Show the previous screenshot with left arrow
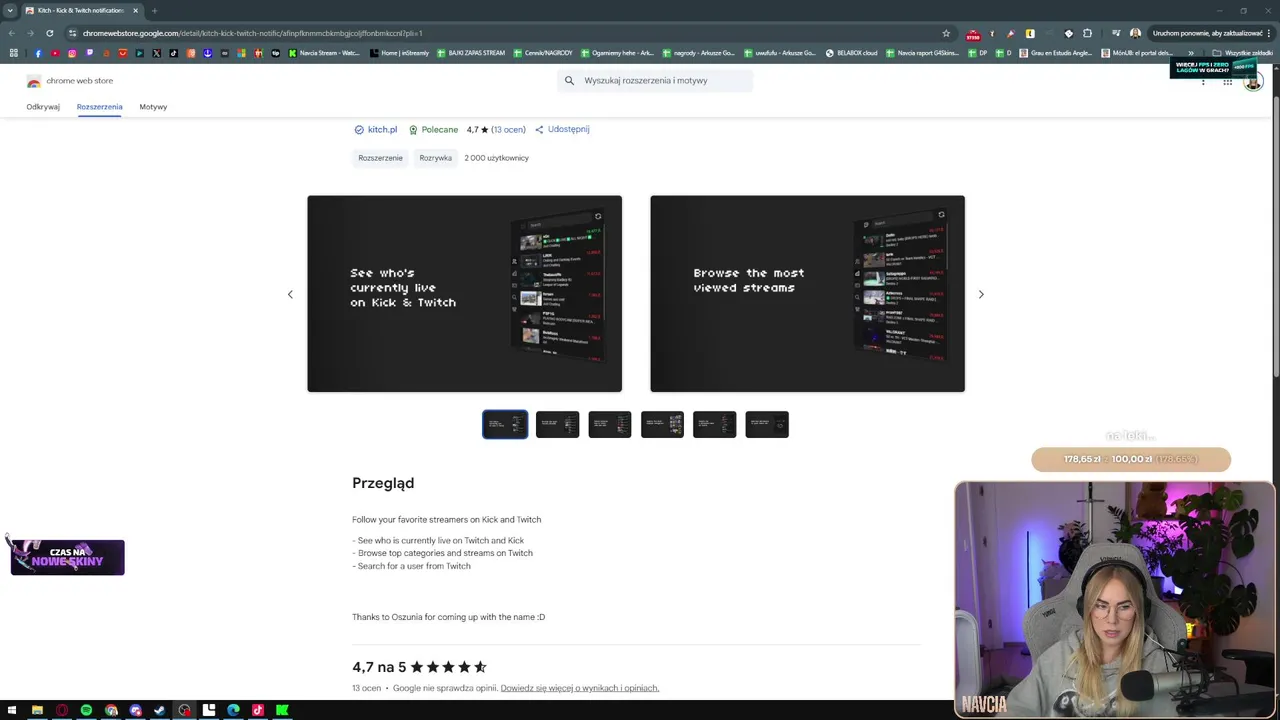Viewport: 1280px width, 720px height. [x=290, y=294]
